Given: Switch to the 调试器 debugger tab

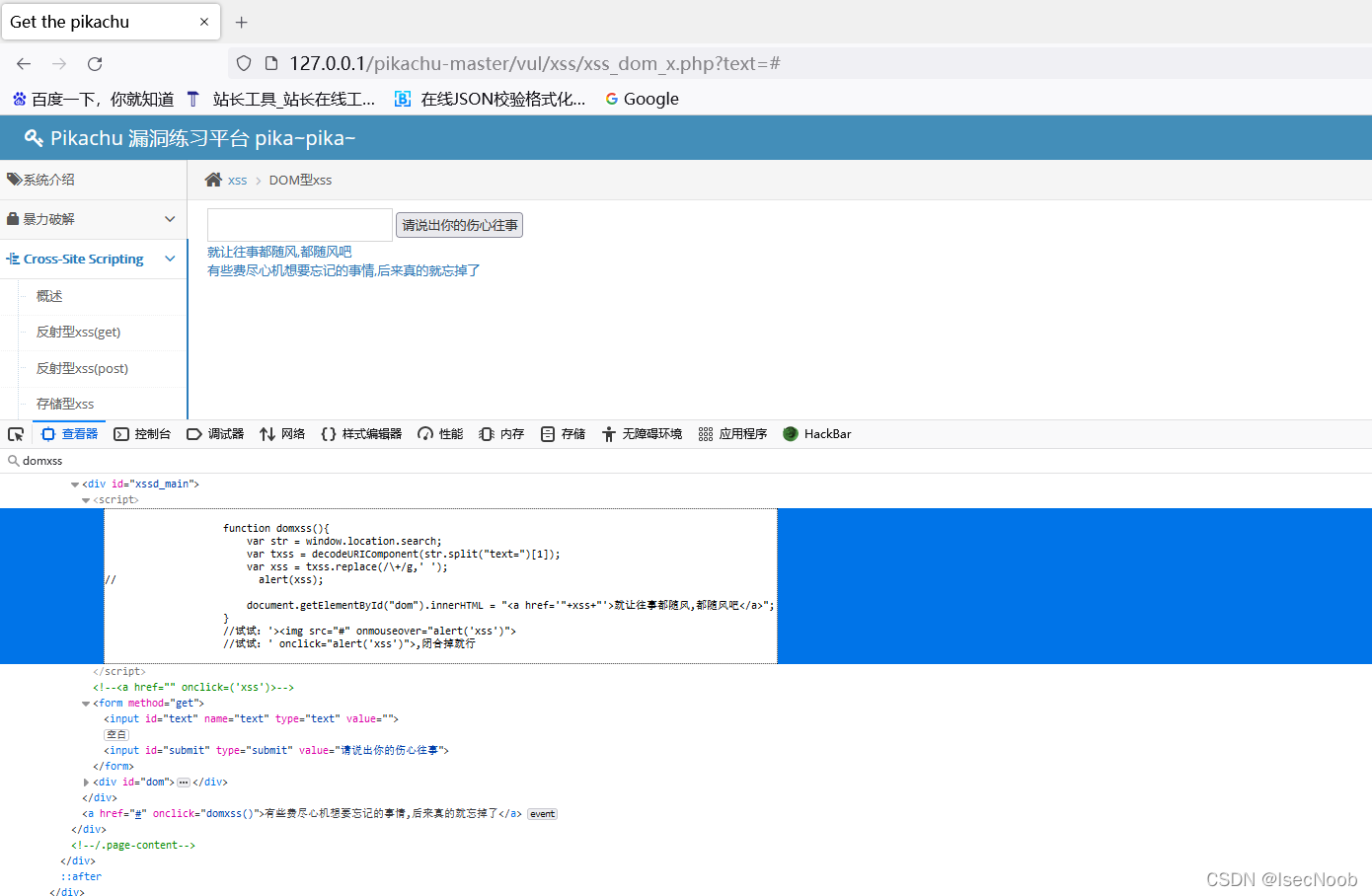Looking at the screenshot, I should pyautogui.click(x=215, y=434).
